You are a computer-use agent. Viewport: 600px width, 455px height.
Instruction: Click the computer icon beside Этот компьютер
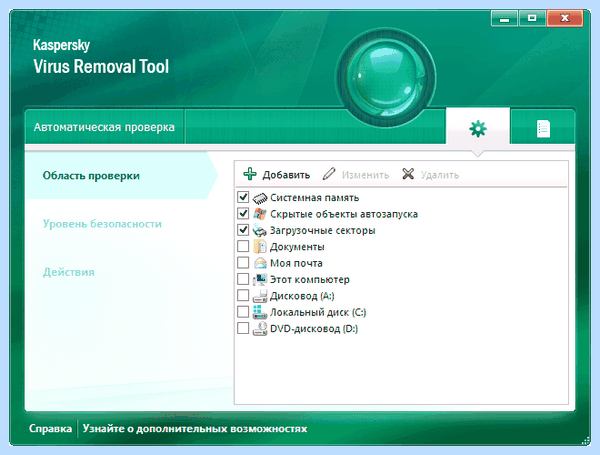(260, 280)
